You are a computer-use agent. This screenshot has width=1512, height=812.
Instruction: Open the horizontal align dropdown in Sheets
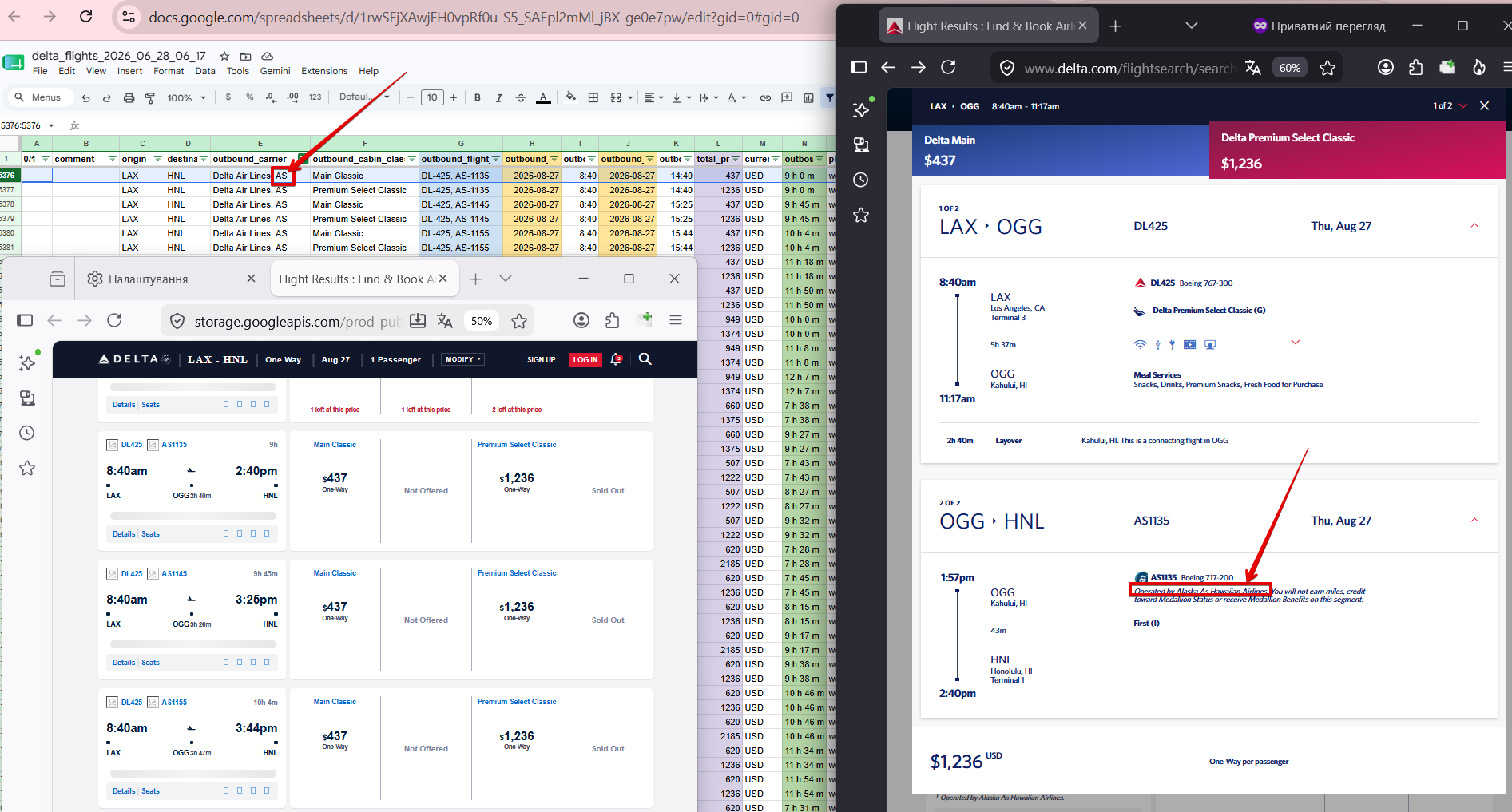click(x=653, y=97)
